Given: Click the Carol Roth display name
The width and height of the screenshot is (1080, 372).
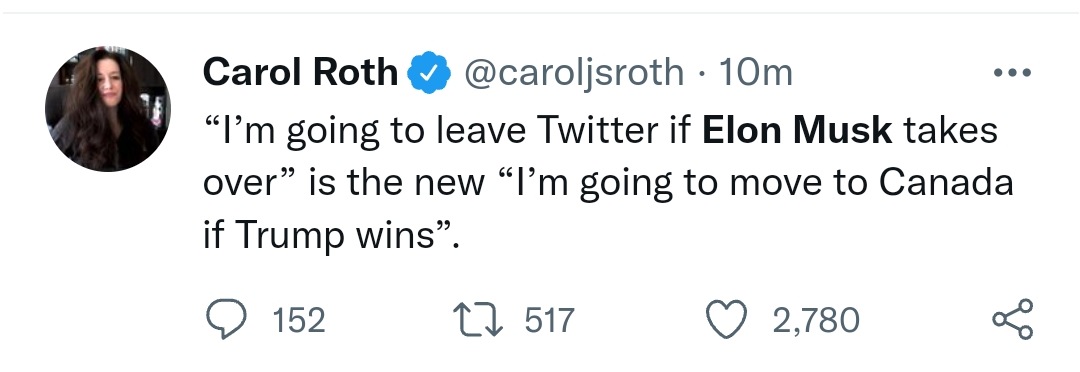Looking at the screenshot, I should [300, 72].
